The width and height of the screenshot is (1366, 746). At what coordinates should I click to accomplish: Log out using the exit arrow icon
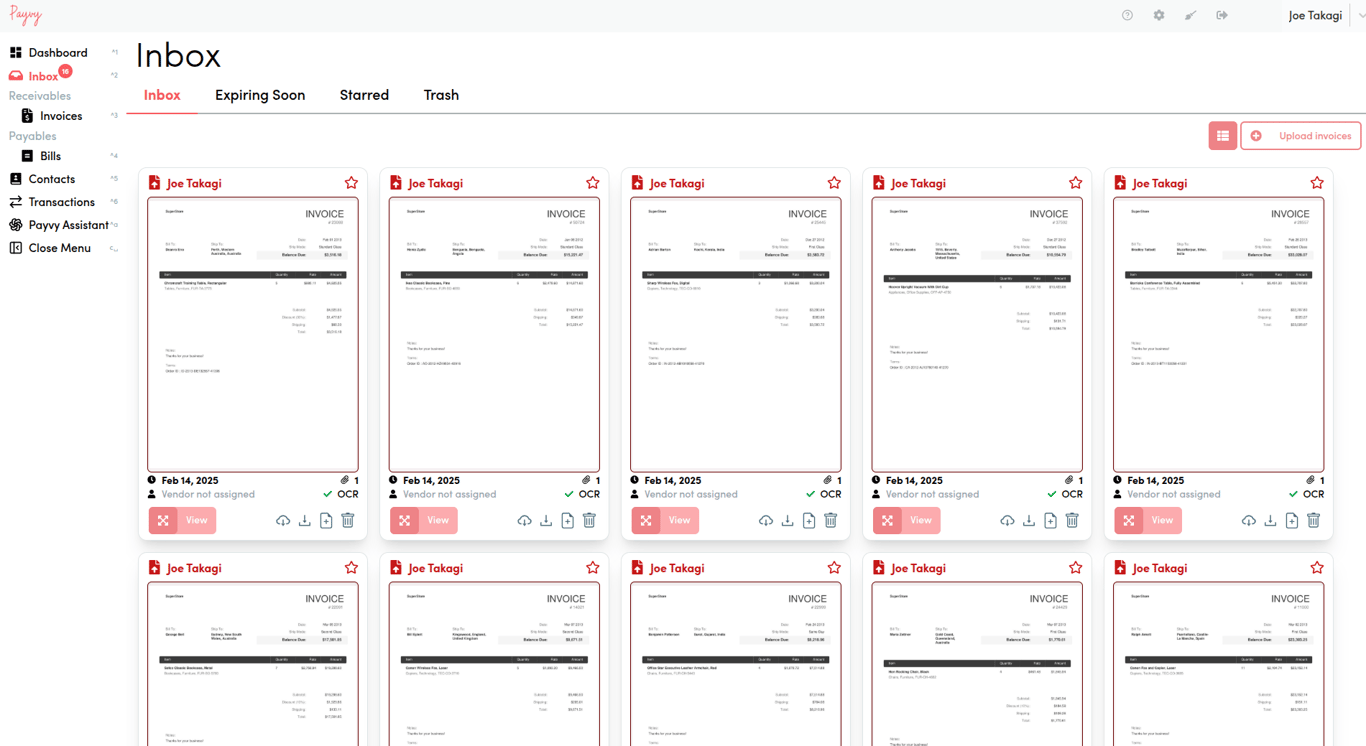[x=1222, y=15]
